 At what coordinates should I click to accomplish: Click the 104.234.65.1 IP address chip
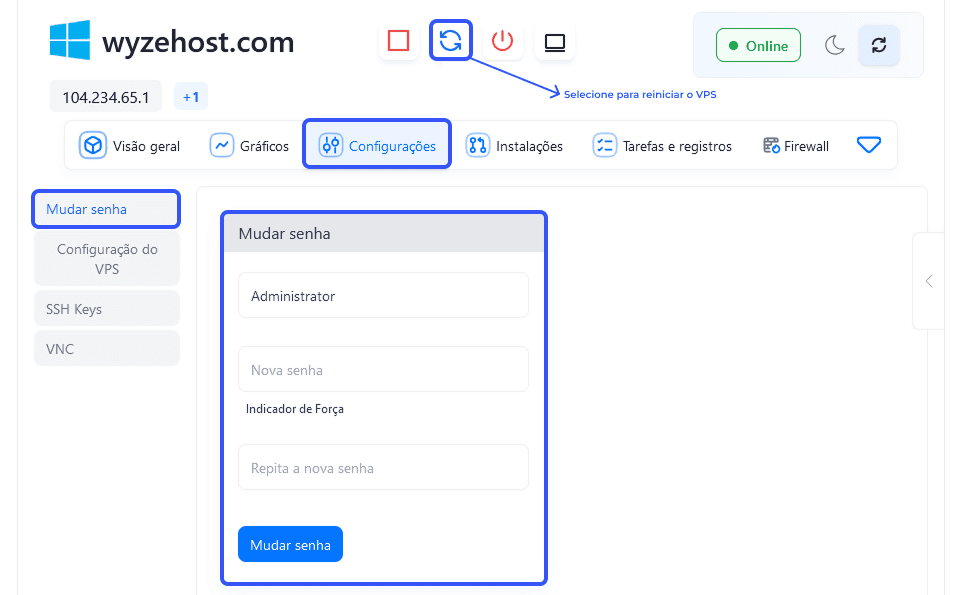[x=106, y=97]
